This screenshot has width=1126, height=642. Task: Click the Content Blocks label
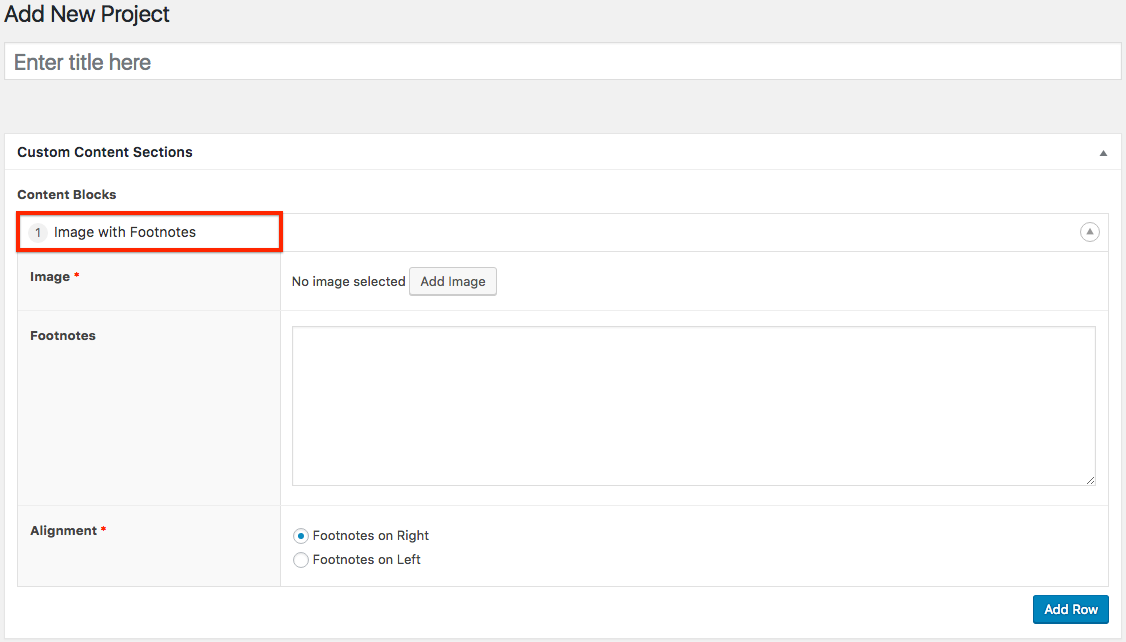tap(67, 194)
